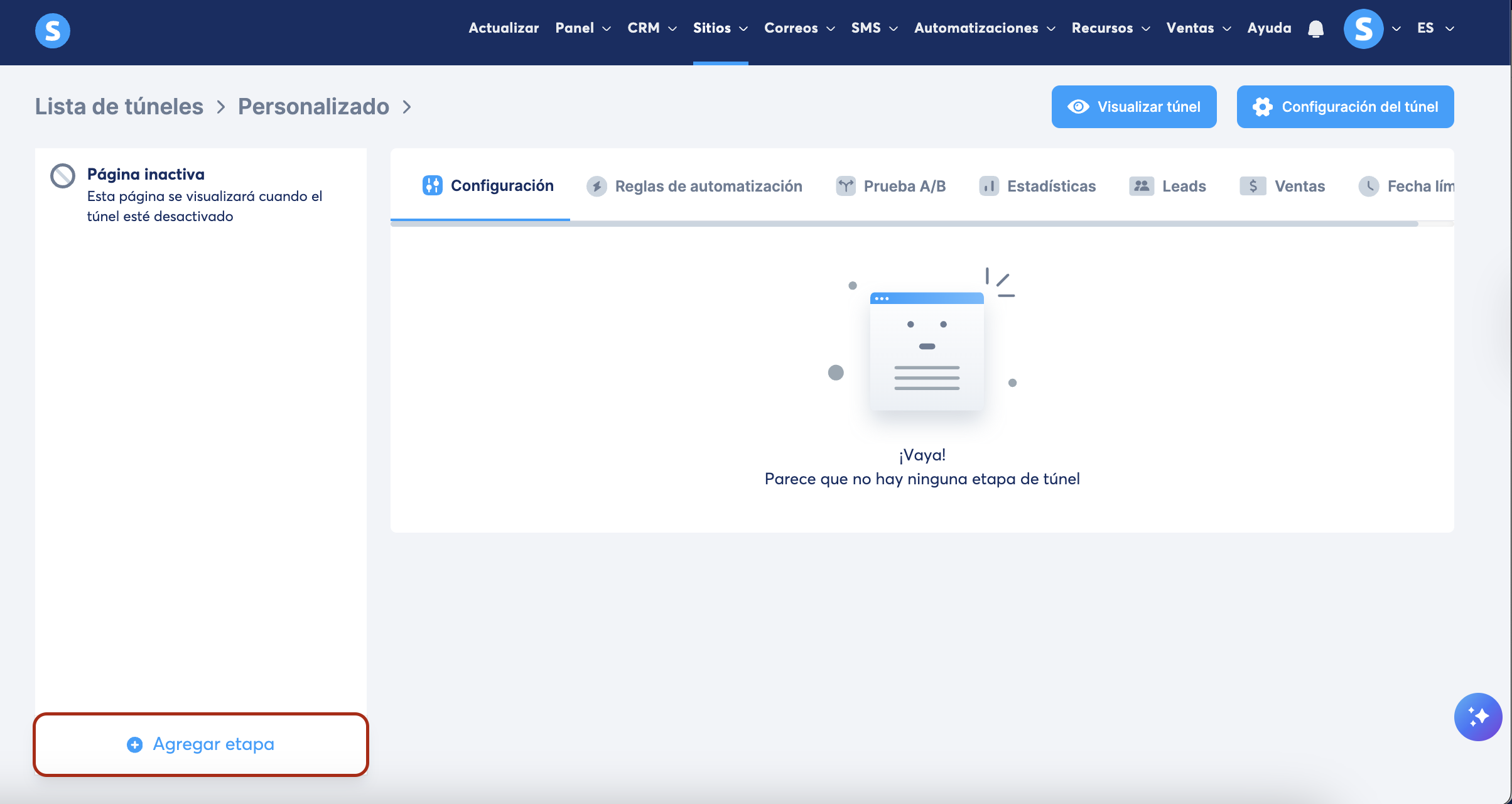Open the notifications bell
The height and width of the screenshot is (804, 1512).
[x=1315, y=29]
